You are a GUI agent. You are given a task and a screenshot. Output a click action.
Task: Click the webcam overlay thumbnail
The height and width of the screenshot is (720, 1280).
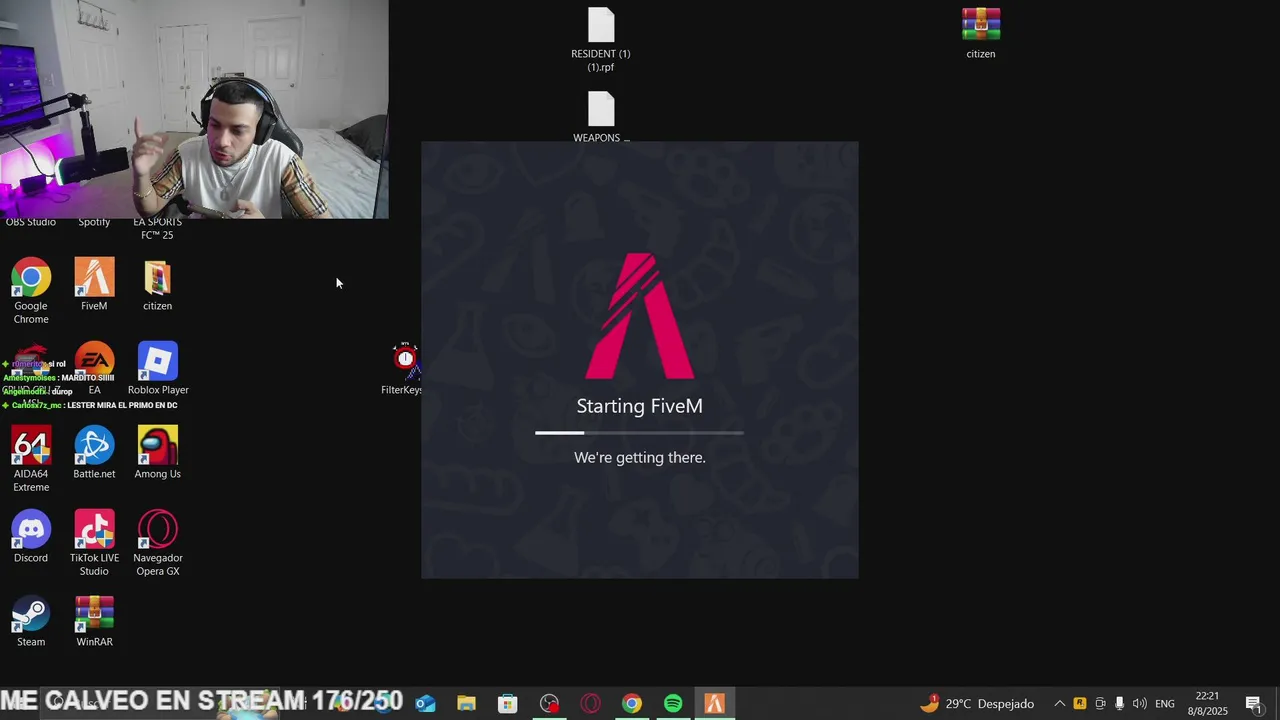click(194, 109)
